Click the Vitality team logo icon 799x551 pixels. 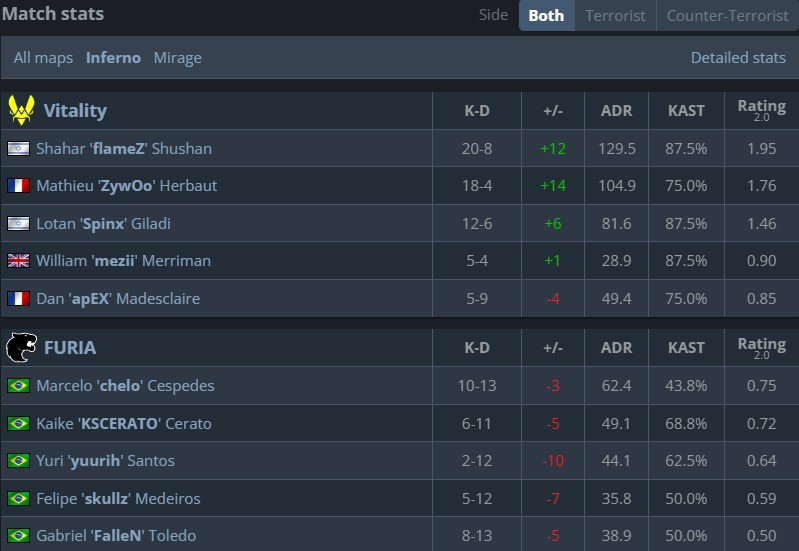(21, 110)
